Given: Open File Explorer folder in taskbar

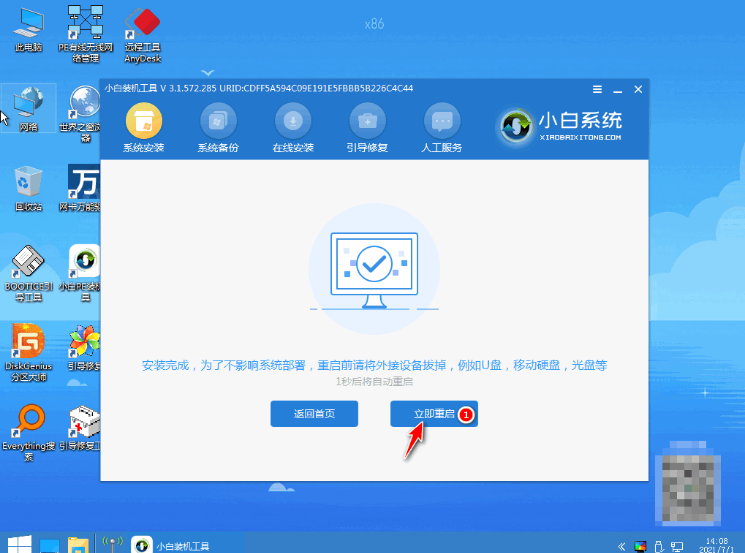Looking at the screenshot, I should [x=78, y=545].
